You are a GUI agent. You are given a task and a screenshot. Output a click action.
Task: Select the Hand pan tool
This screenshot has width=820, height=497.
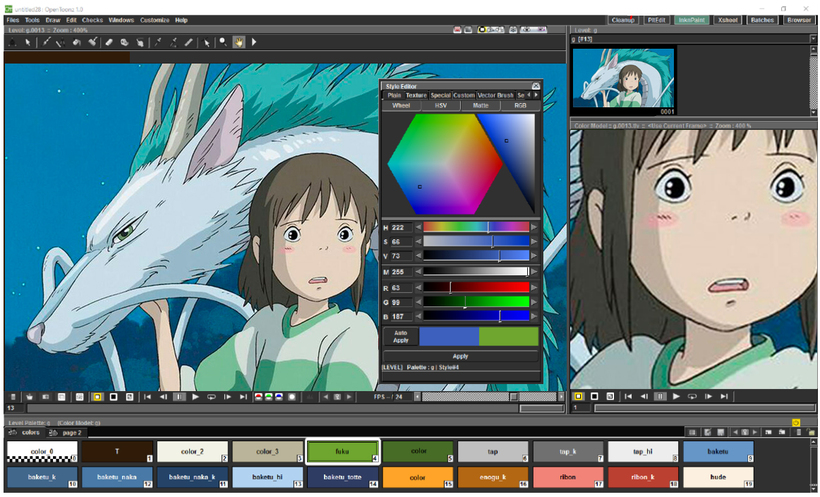point(238,42)
